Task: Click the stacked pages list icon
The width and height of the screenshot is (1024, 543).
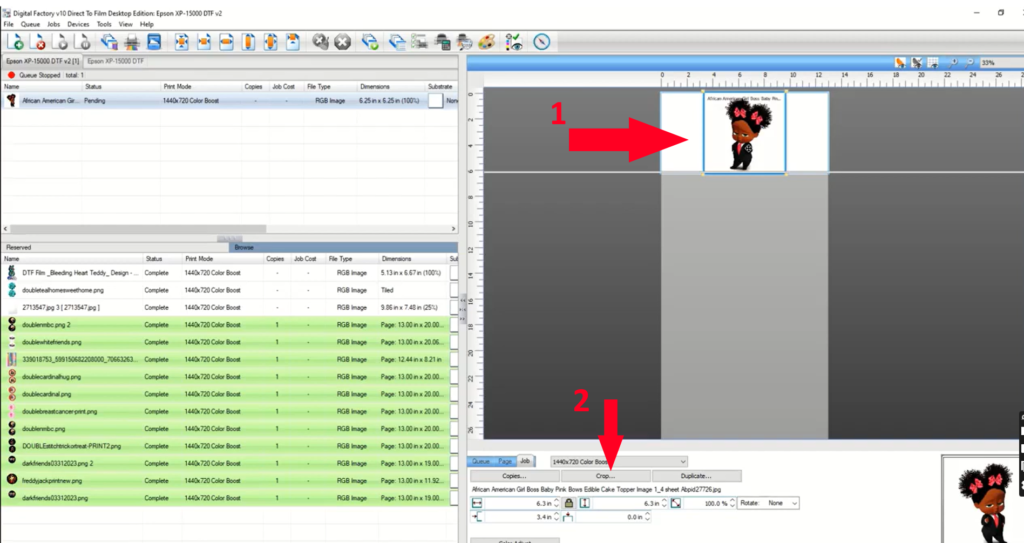Action: [x=397, y=42]
